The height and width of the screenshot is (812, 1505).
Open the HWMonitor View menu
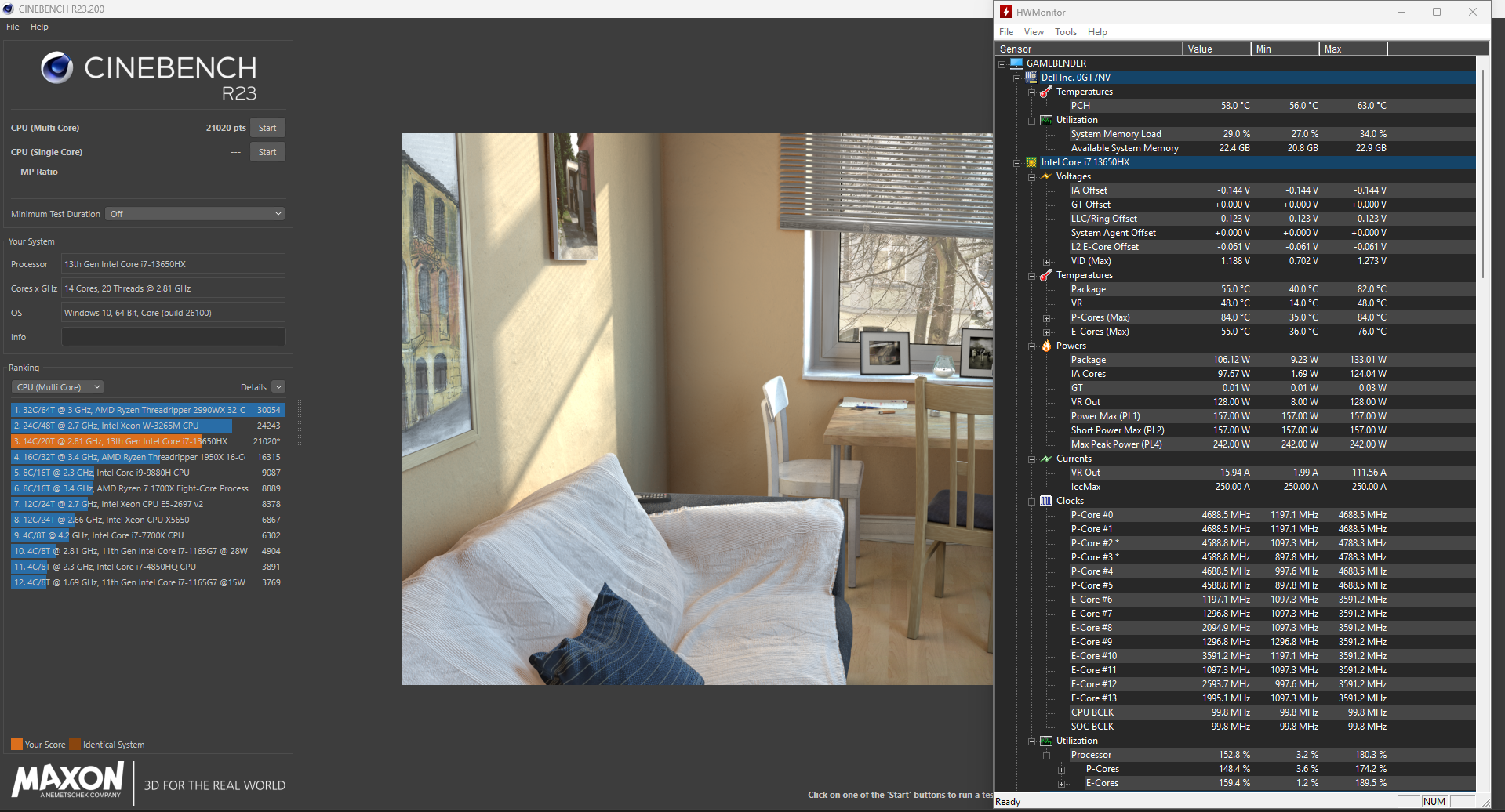click(1034, 32)
